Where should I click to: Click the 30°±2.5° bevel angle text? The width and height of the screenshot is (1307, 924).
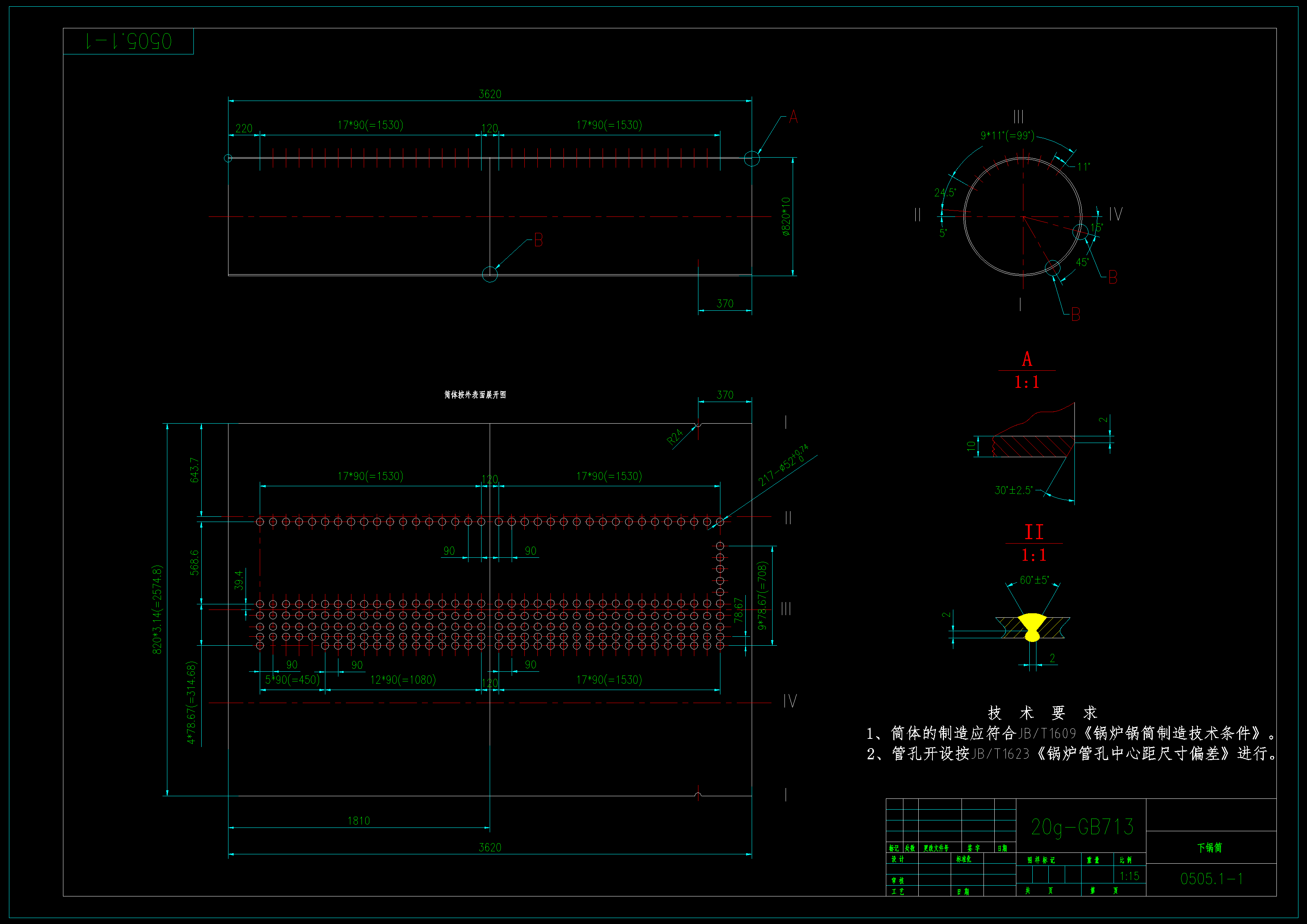tap(1014, 490)
